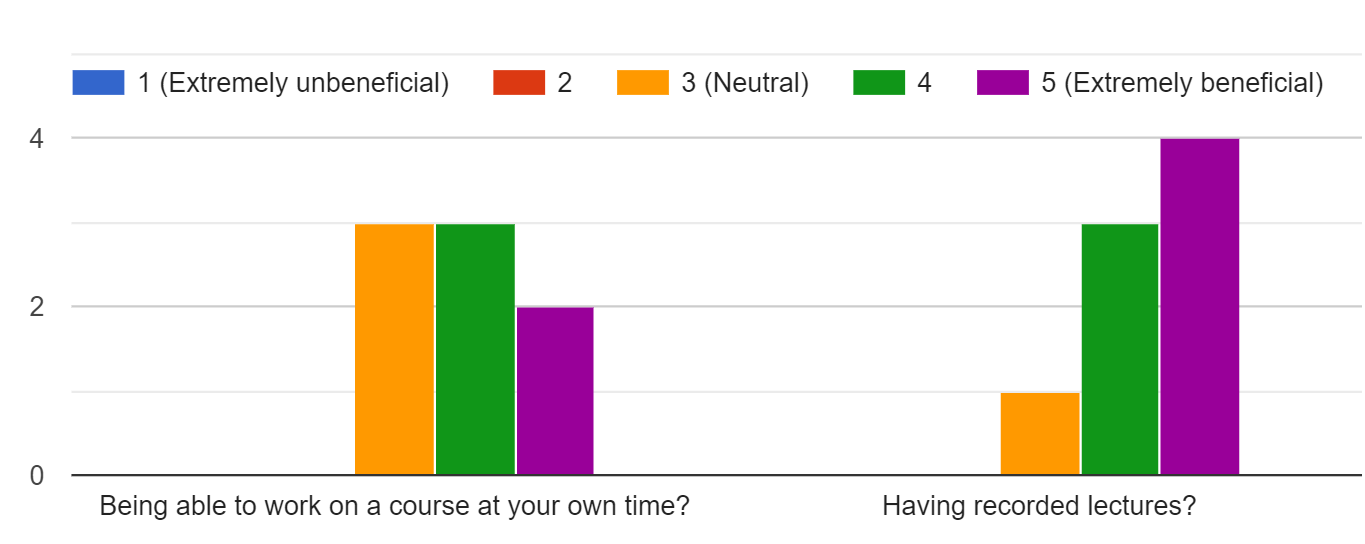Click the 'Being able to work on a course' label
This screenshot has height=544, width=1365.
tap(394, 507)
